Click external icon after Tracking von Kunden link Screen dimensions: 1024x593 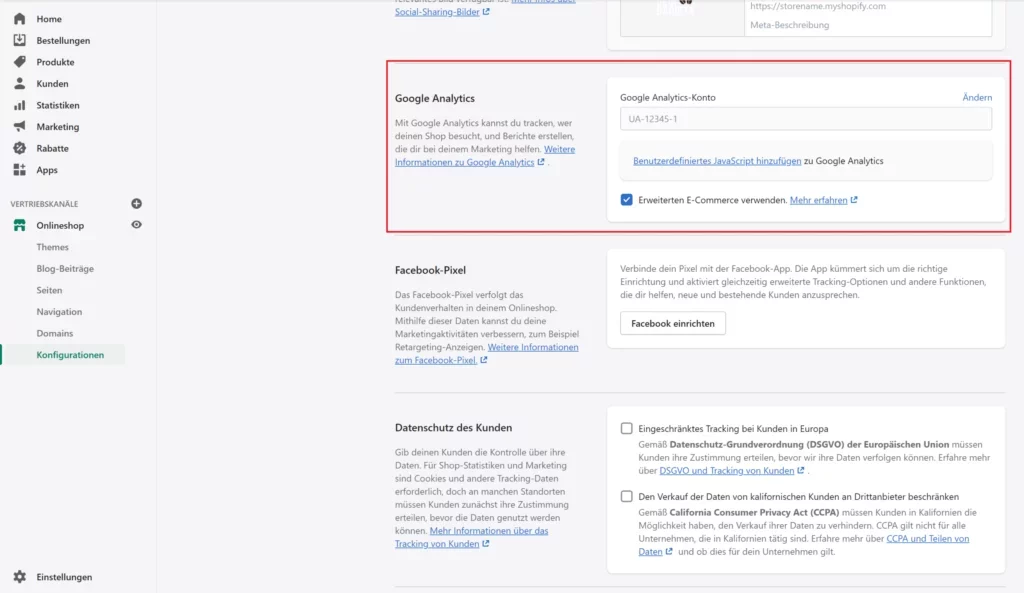[x=485, y=543]
